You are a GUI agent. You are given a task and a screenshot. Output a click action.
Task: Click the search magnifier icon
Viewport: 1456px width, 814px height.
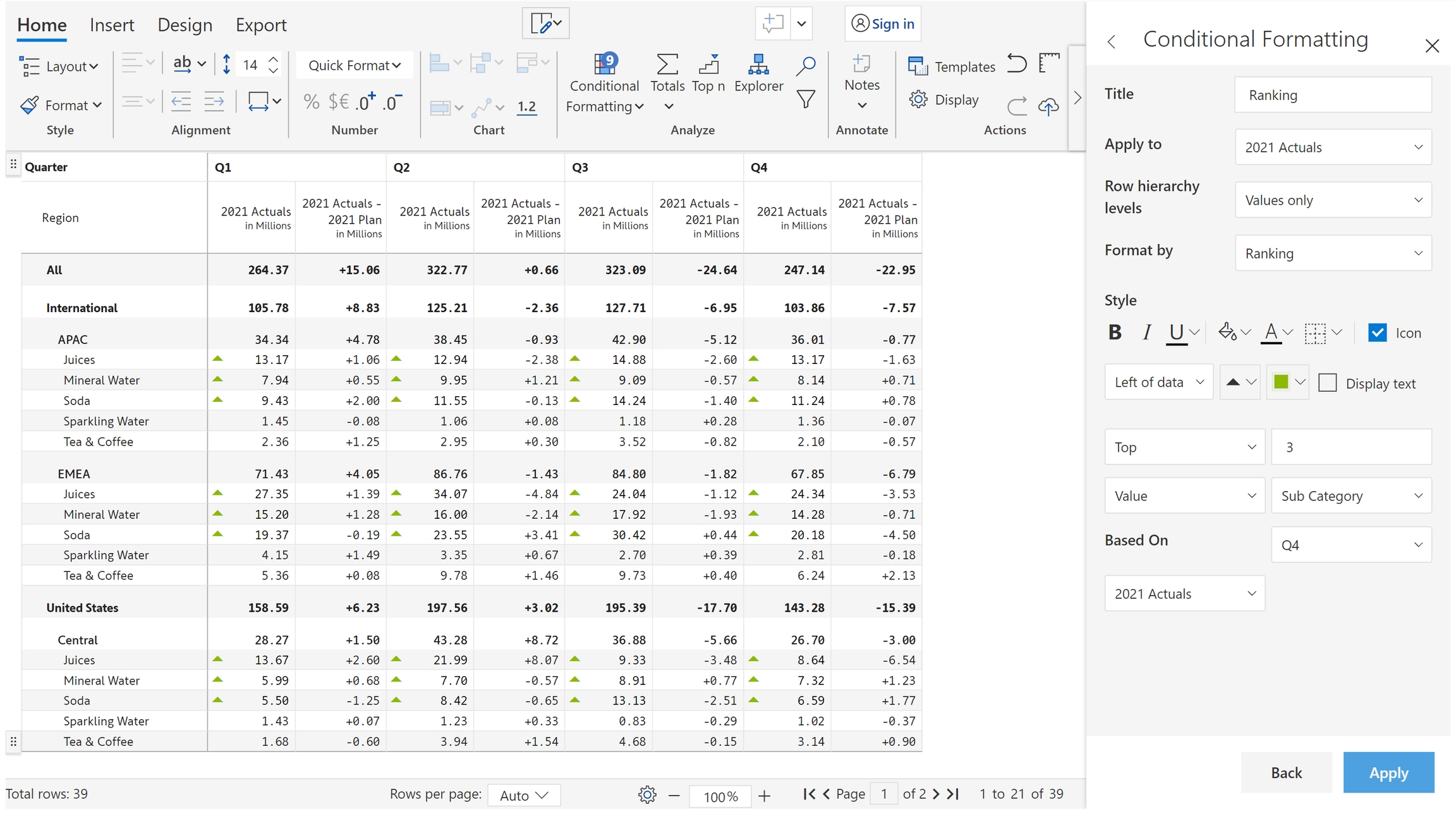[806, 65]
